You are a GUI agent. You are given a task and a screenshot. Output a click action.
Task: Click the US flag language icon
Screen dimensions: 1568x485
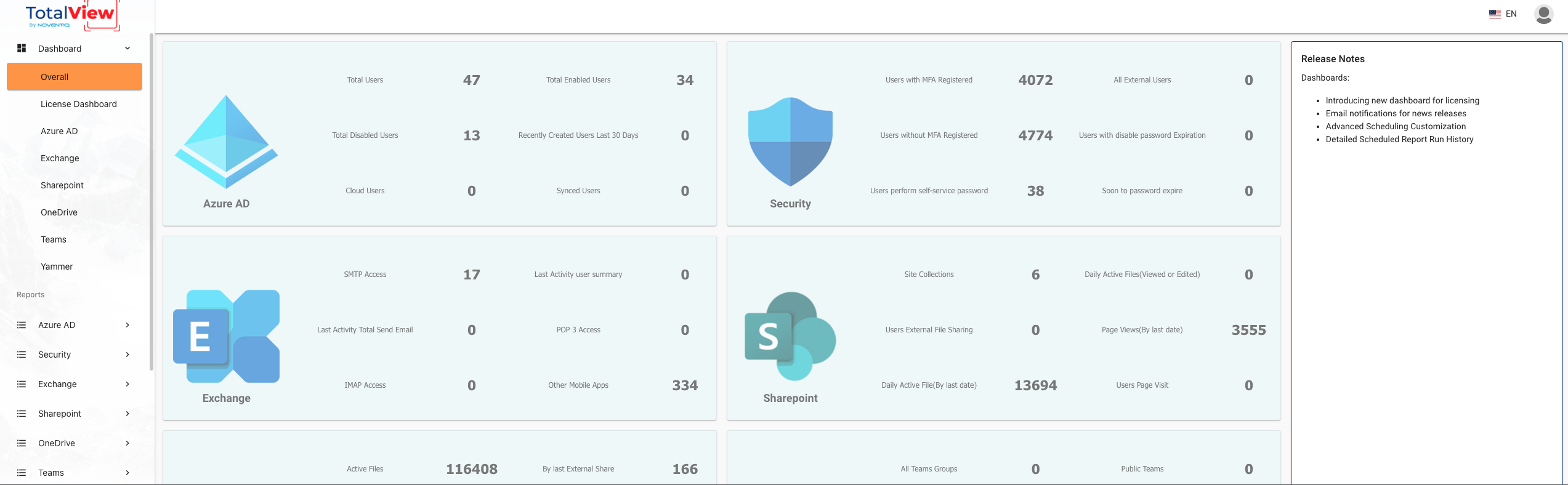[1495, 14]
